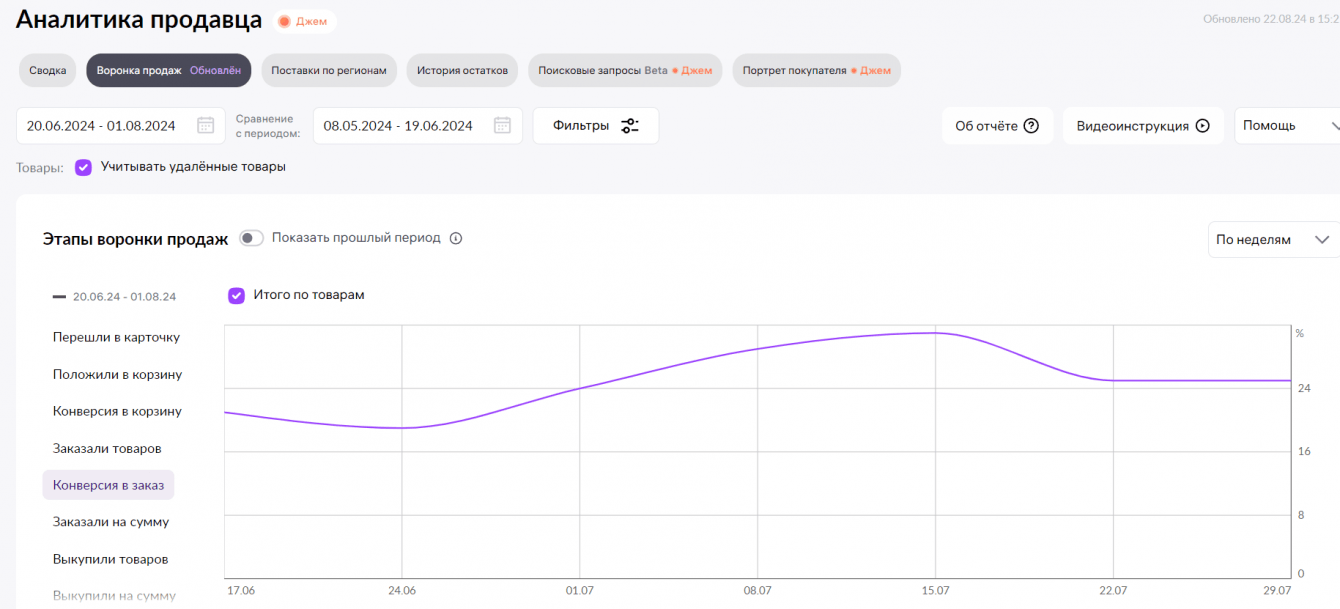Click the 20.06.24 - 01.08.24 legend line marker

point(59,297)
